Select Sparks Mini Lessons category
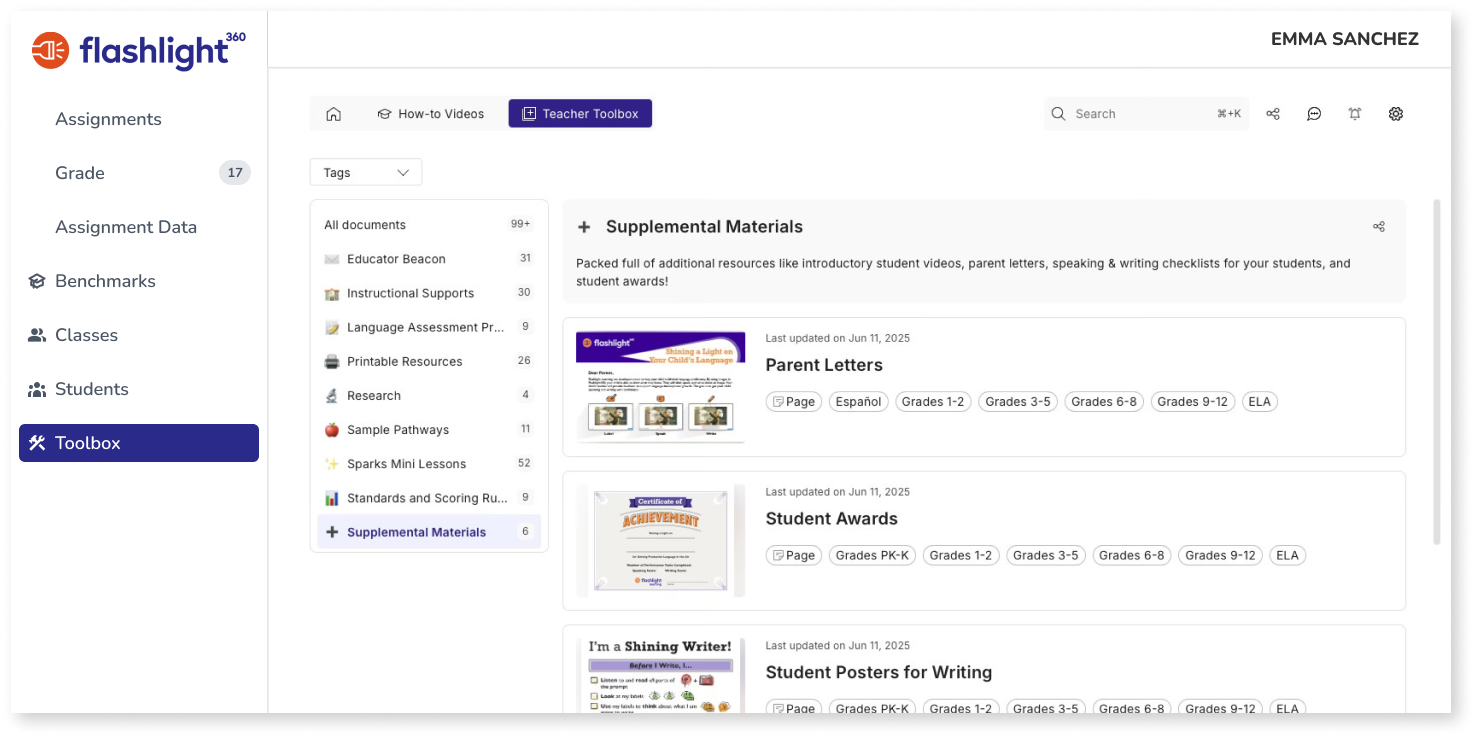1476x738 pixels. pos(429,464)
